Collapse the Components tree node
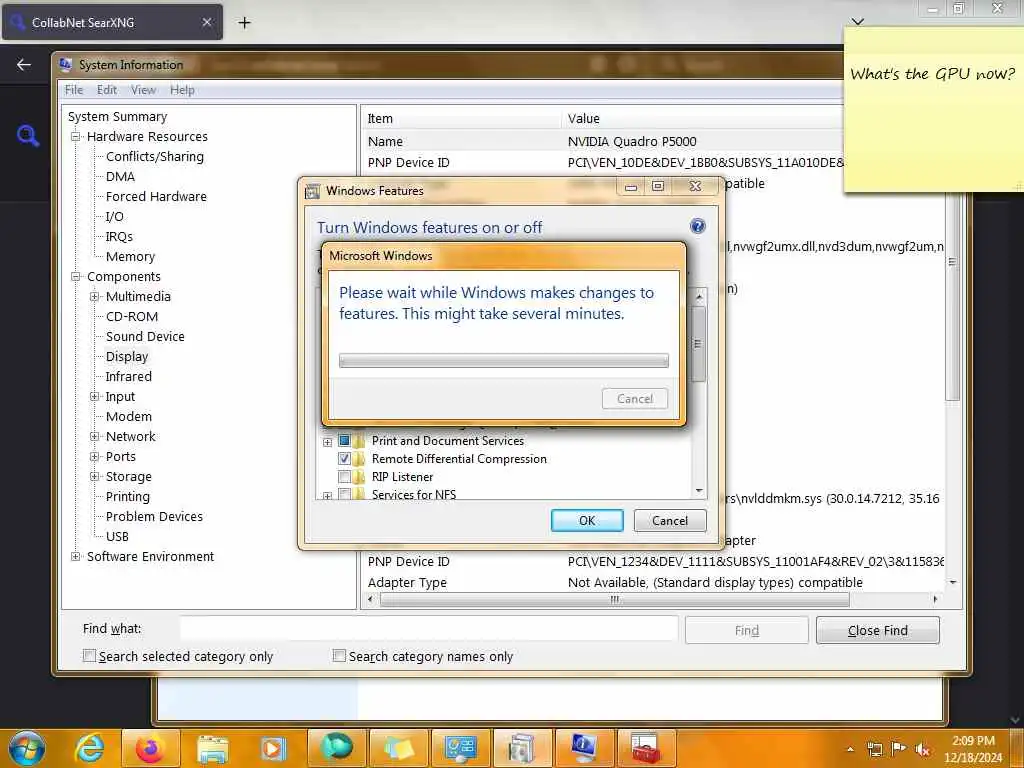The image size is (1024, 768). pyautogui.click(x=76, y=276)
